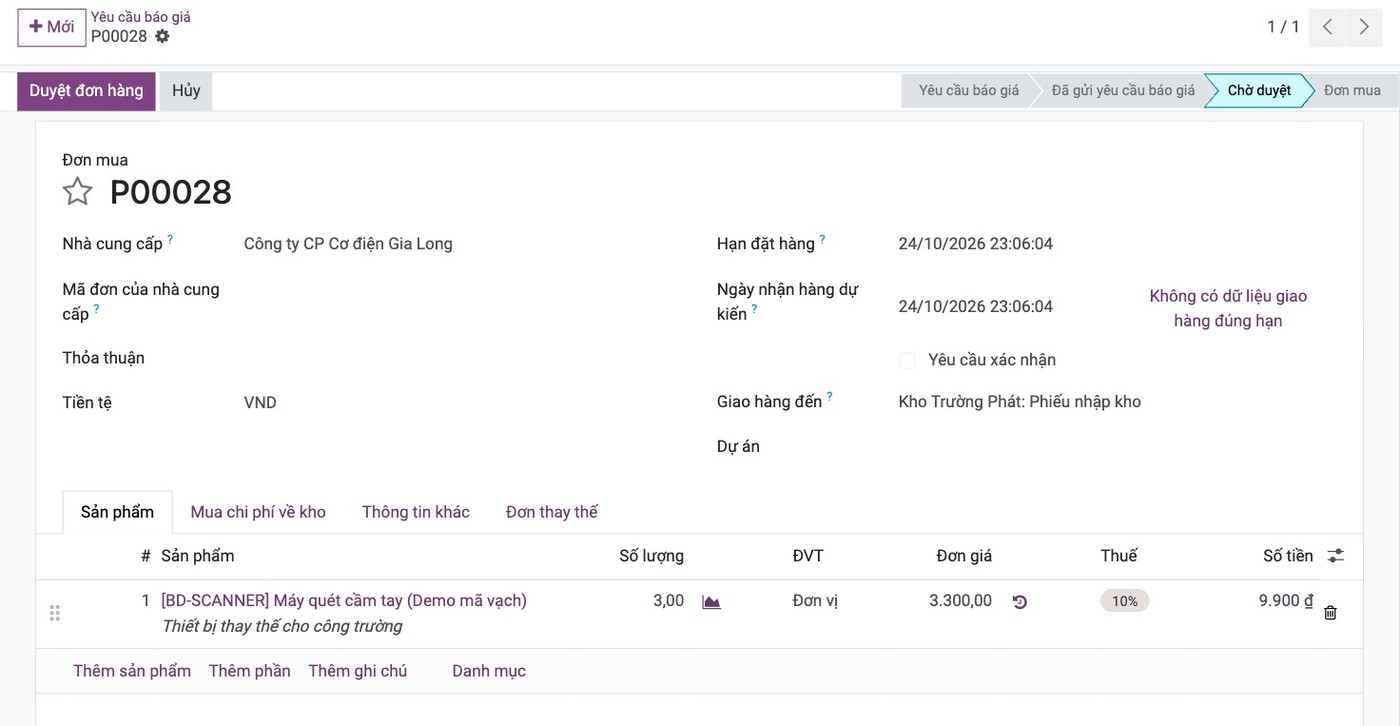Open product BD-SCANNER Máy quét cầm tay
Viewport: 1400px width, 726px height.
pyautogui.click(x=344, y=601)
